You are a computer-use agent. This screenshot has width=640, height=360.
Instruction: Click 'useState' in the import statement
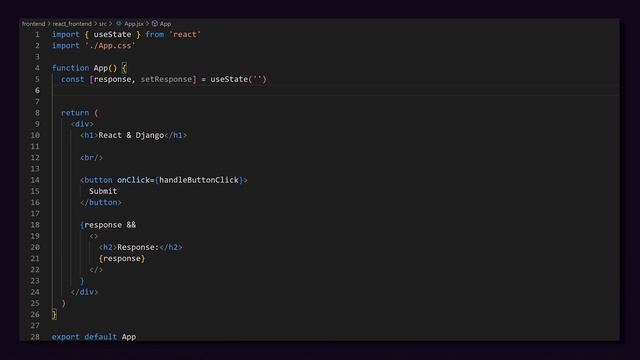112,35
